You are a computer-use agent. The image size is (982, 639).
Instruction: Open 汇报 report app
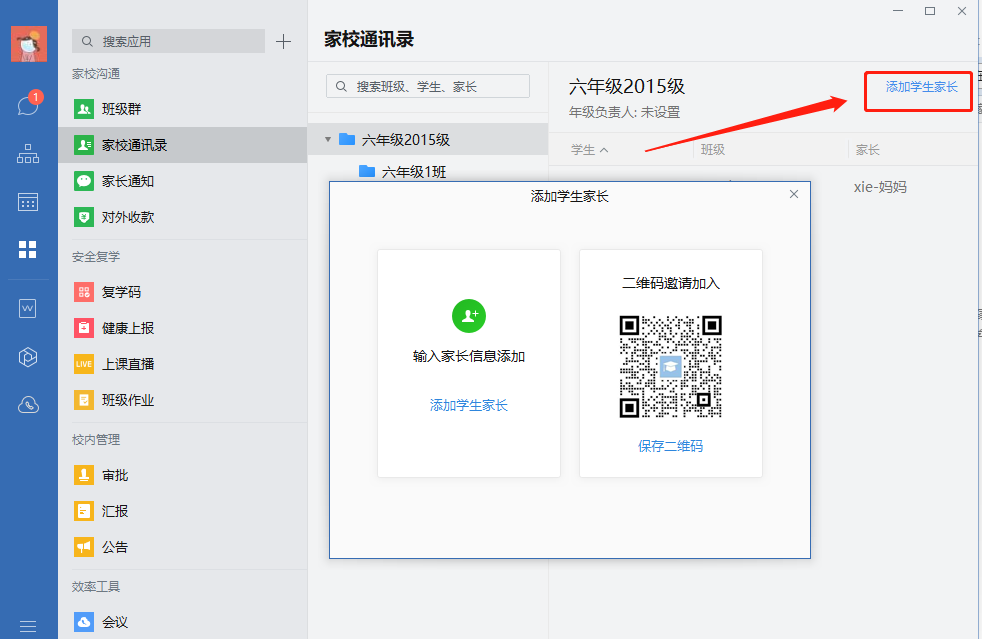click(x=182, y=511)
